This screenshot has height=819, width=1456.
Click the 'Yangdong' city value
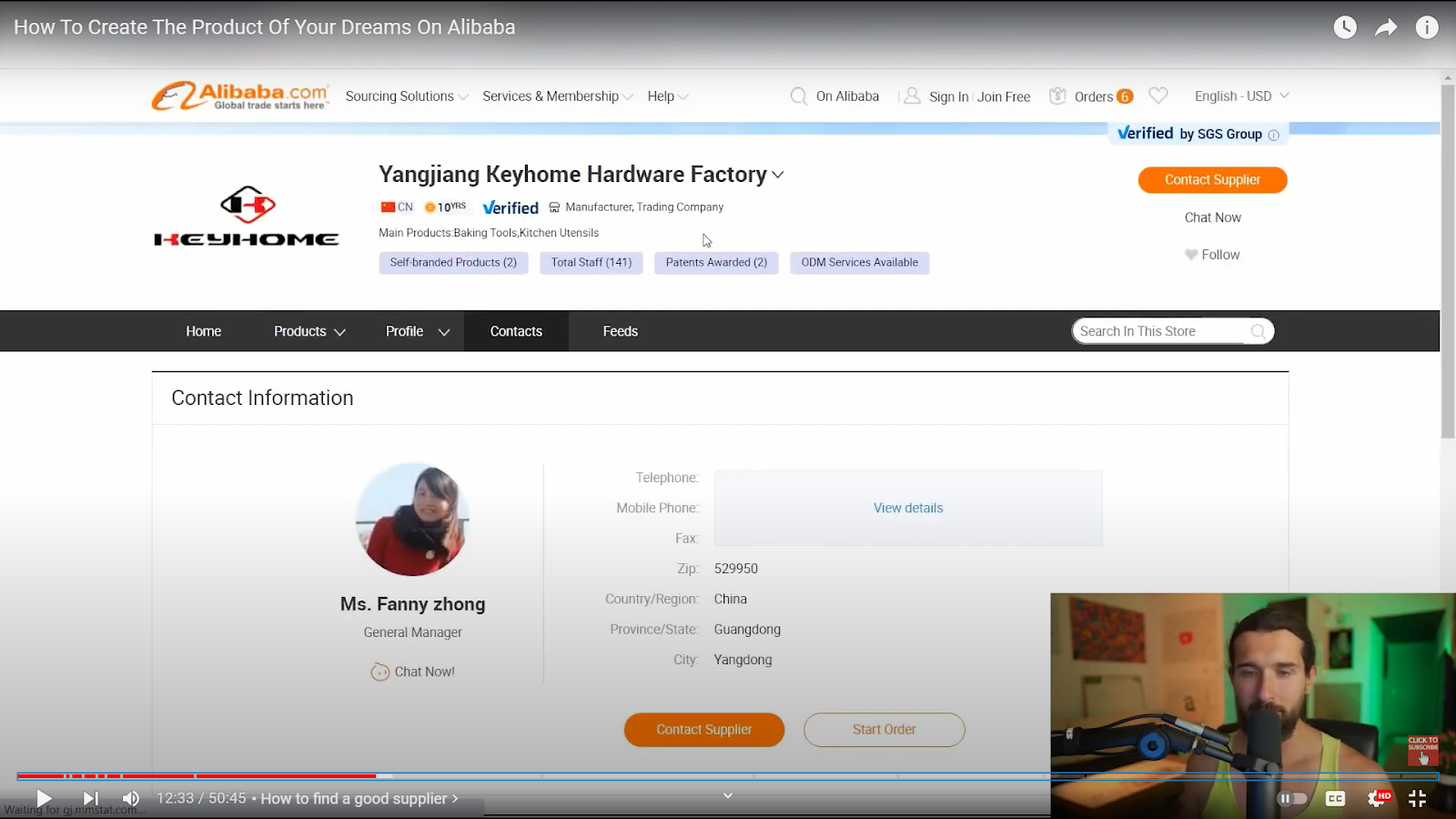click(x=743, y=660)
